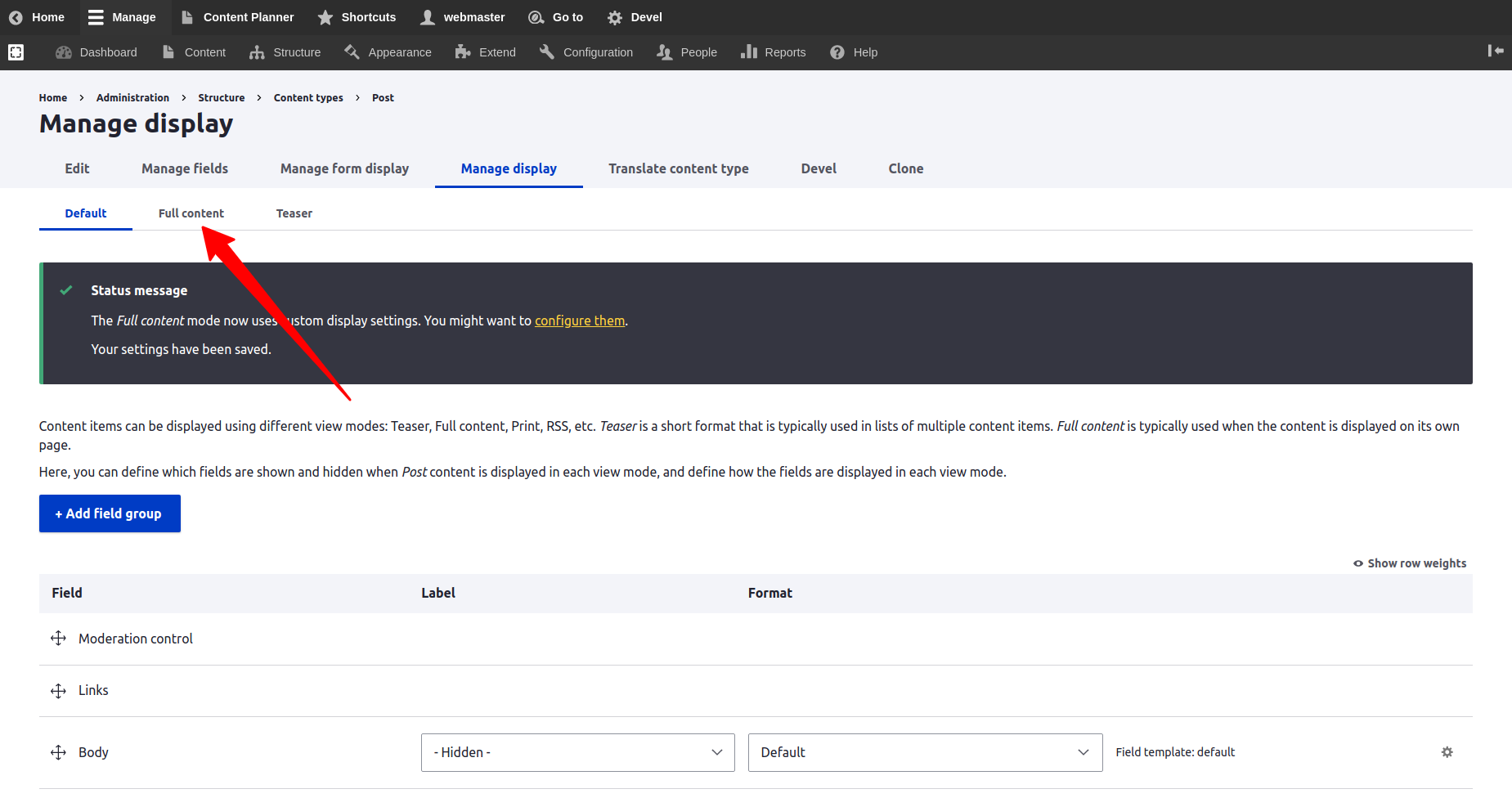Click the admin toolbar search icon at far left

point(16,52)
